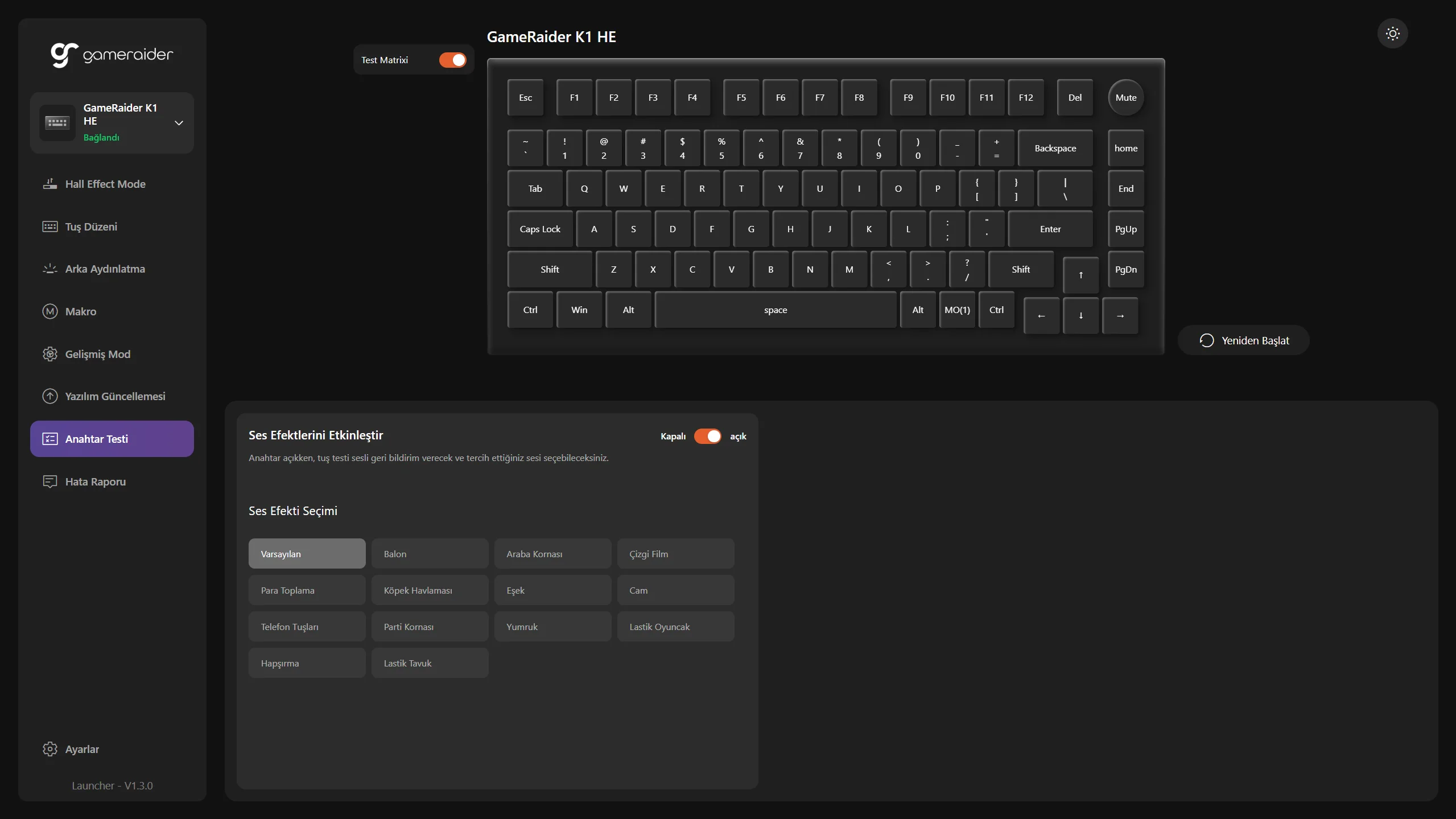Click the Hata Raporu chat icon
Viewport: 1456px width, 819px height.
click(x=50, y=481)
